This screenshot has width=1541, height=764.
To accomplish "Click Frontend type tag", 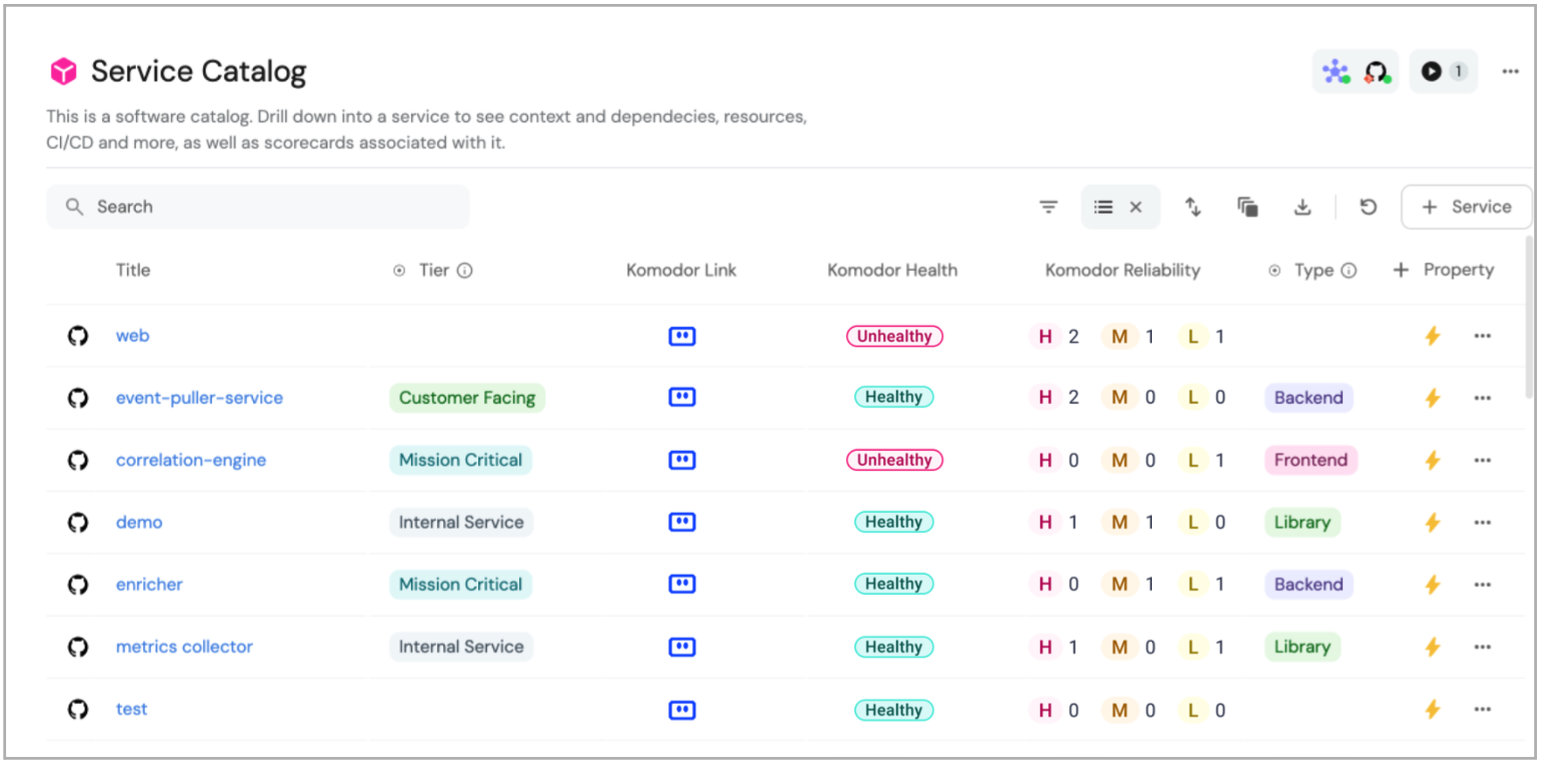I will coord(1310,460).
